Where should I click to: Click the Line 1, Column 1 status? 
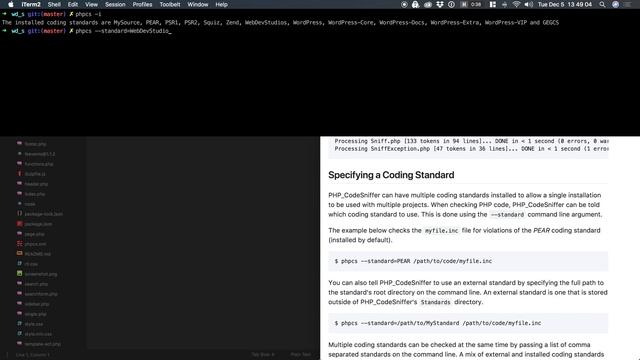coord(33,355)
